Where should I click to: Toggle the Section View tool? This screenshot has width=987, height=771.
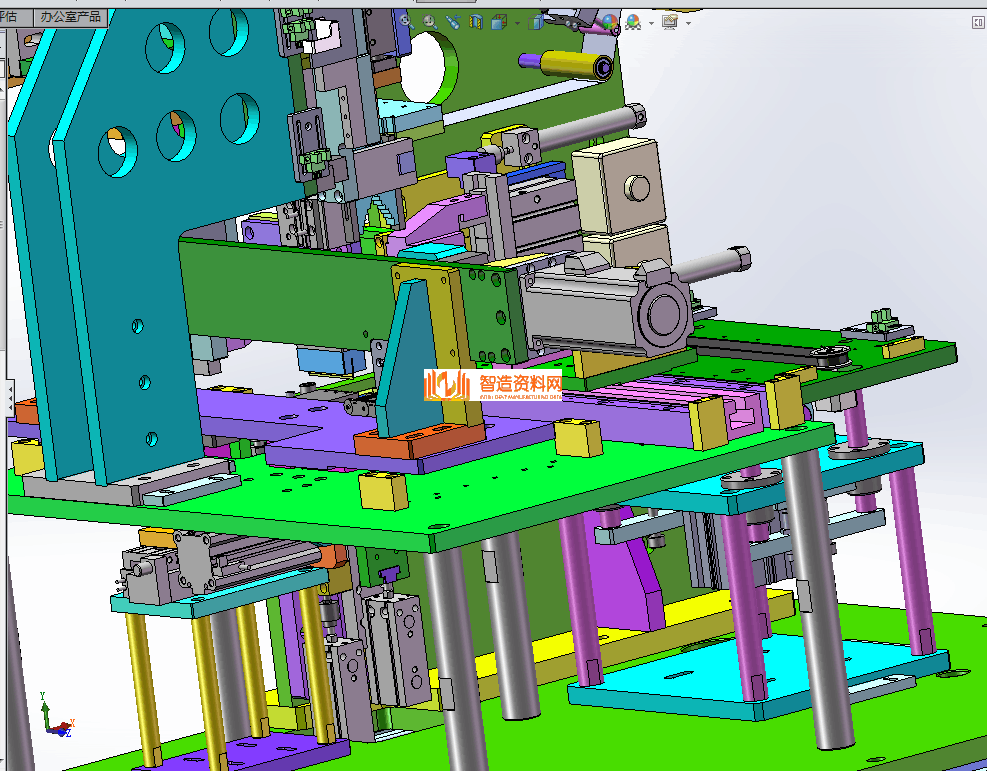pyautogui.click(x=476, y=21)
